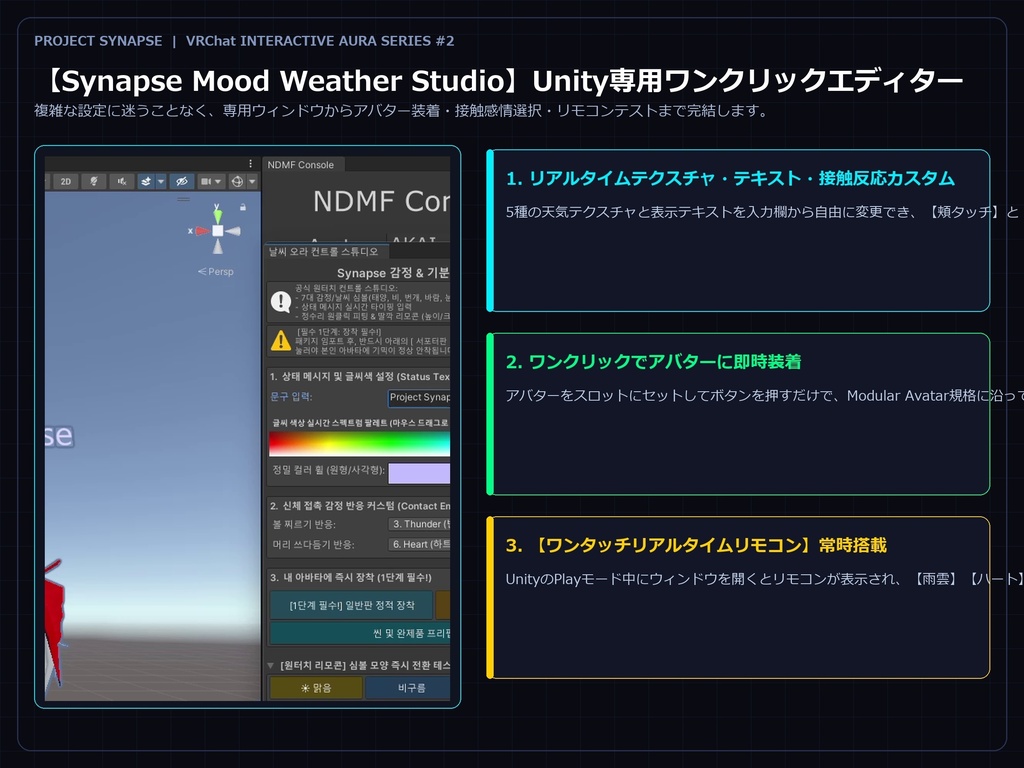1024x768 pixels.
Task: Toggle scene lighting bulb icon
Action: (x=94, y=182)
